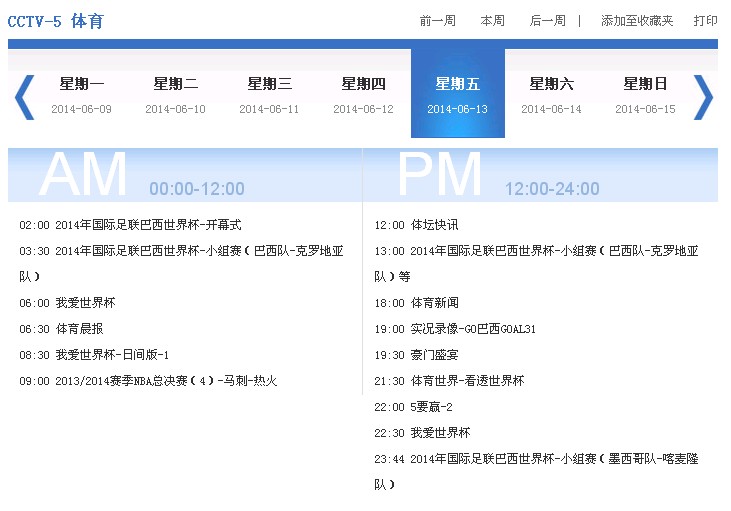Click the 13:00 世界杯小组赛 replay listing
The image size is (731, 511).
click(536, 264)
